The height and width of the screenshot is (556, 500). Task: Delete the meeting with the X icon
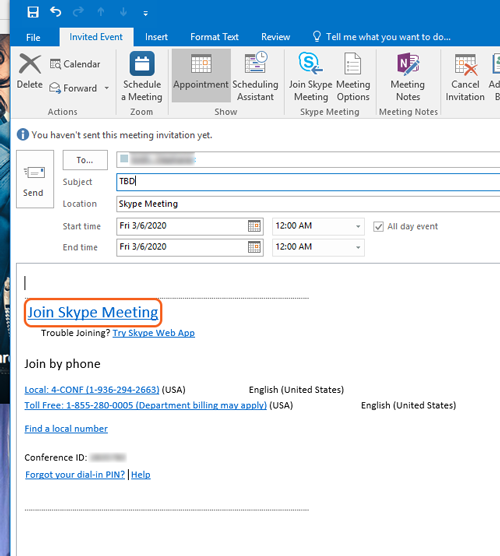pos(30,71)
